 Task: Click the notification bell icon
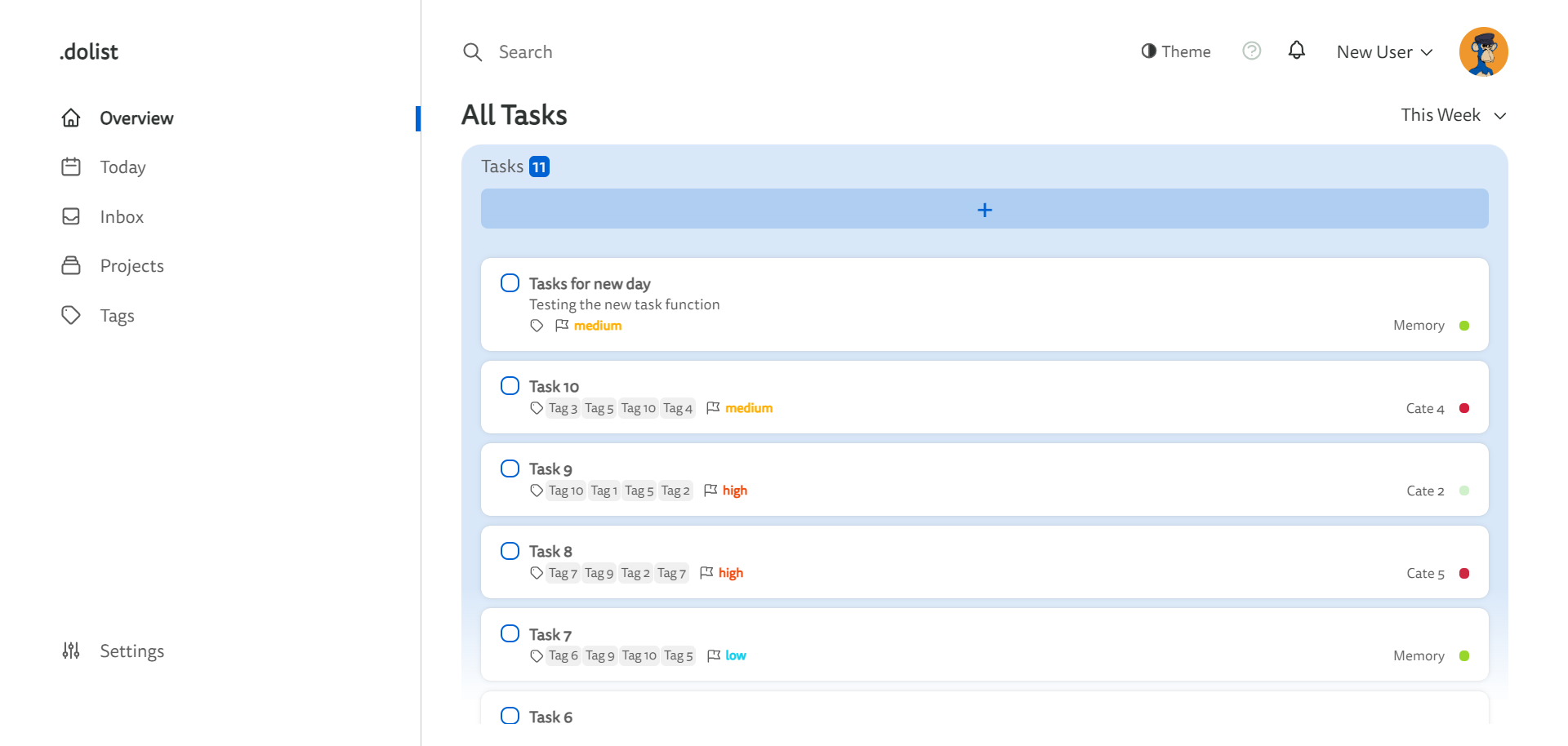click(1296, 51)
